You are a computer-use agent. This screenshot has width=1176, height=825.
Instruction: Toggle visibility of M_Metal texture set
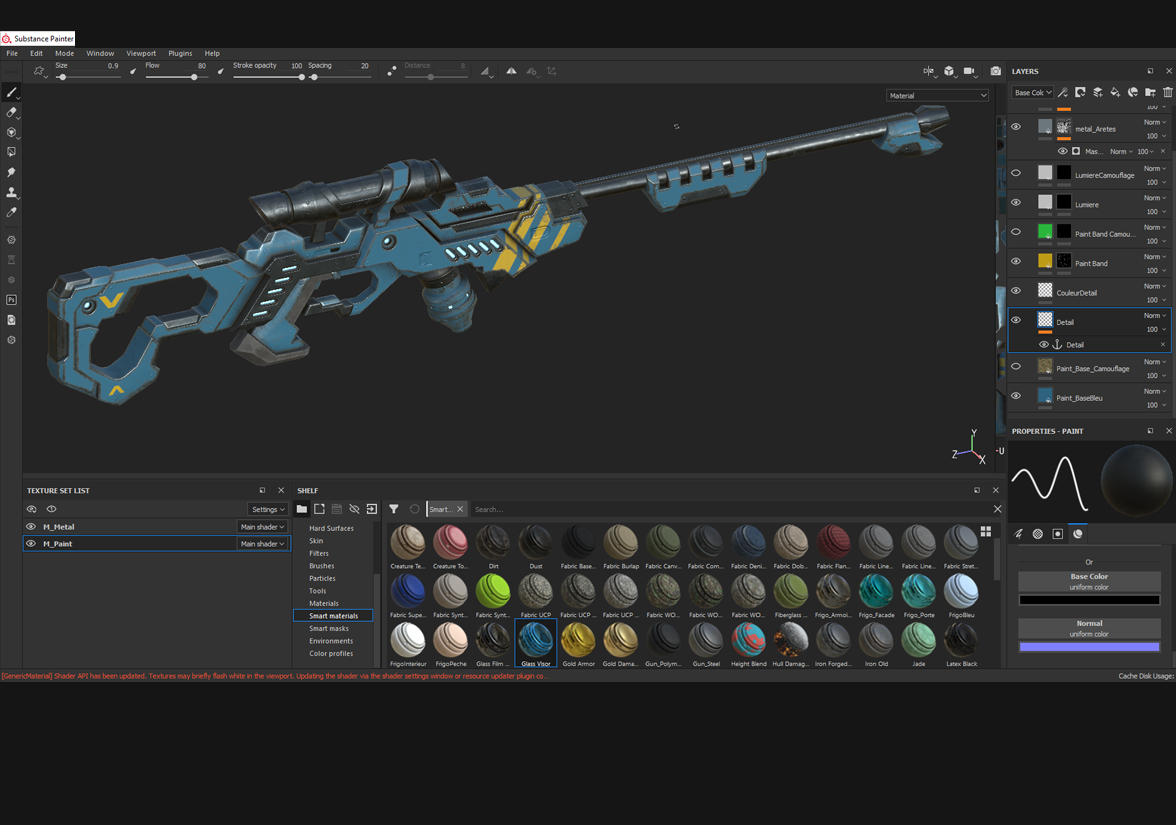point(31,527)
